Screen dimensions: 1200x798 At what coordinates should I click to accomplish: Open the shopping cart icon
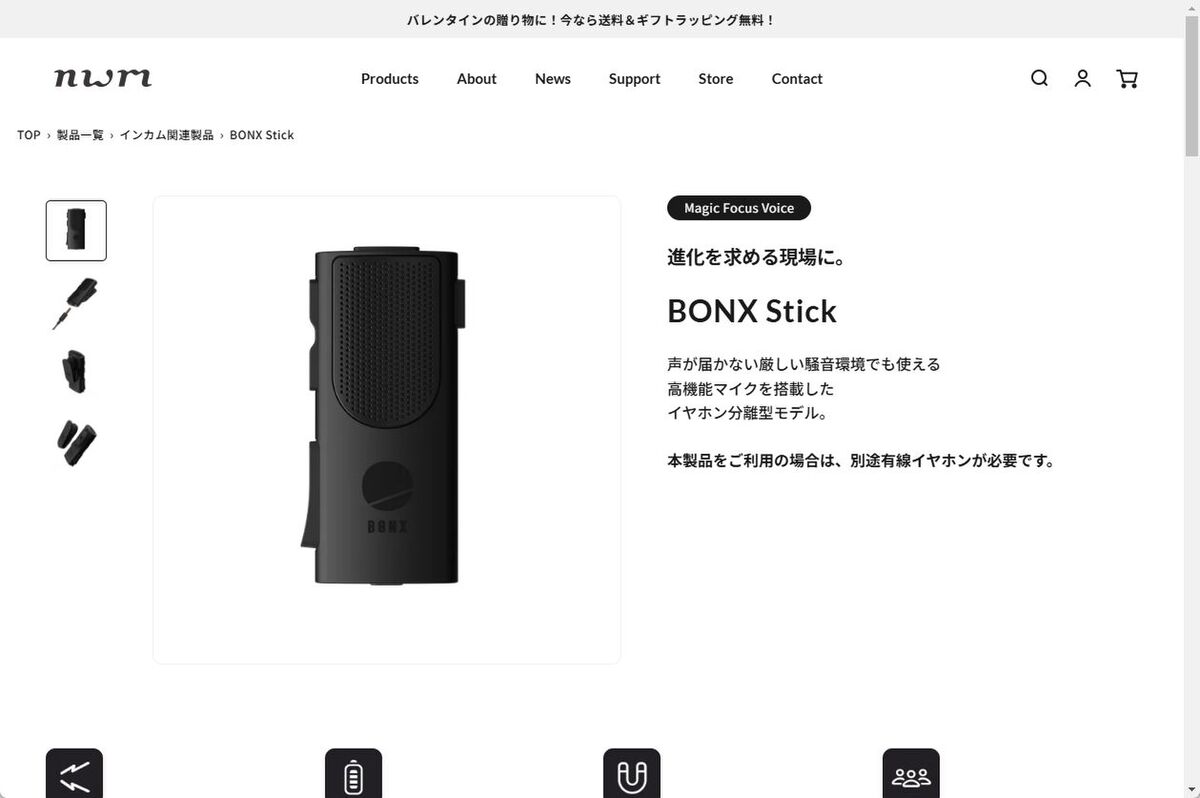(x=1127, y=78)
